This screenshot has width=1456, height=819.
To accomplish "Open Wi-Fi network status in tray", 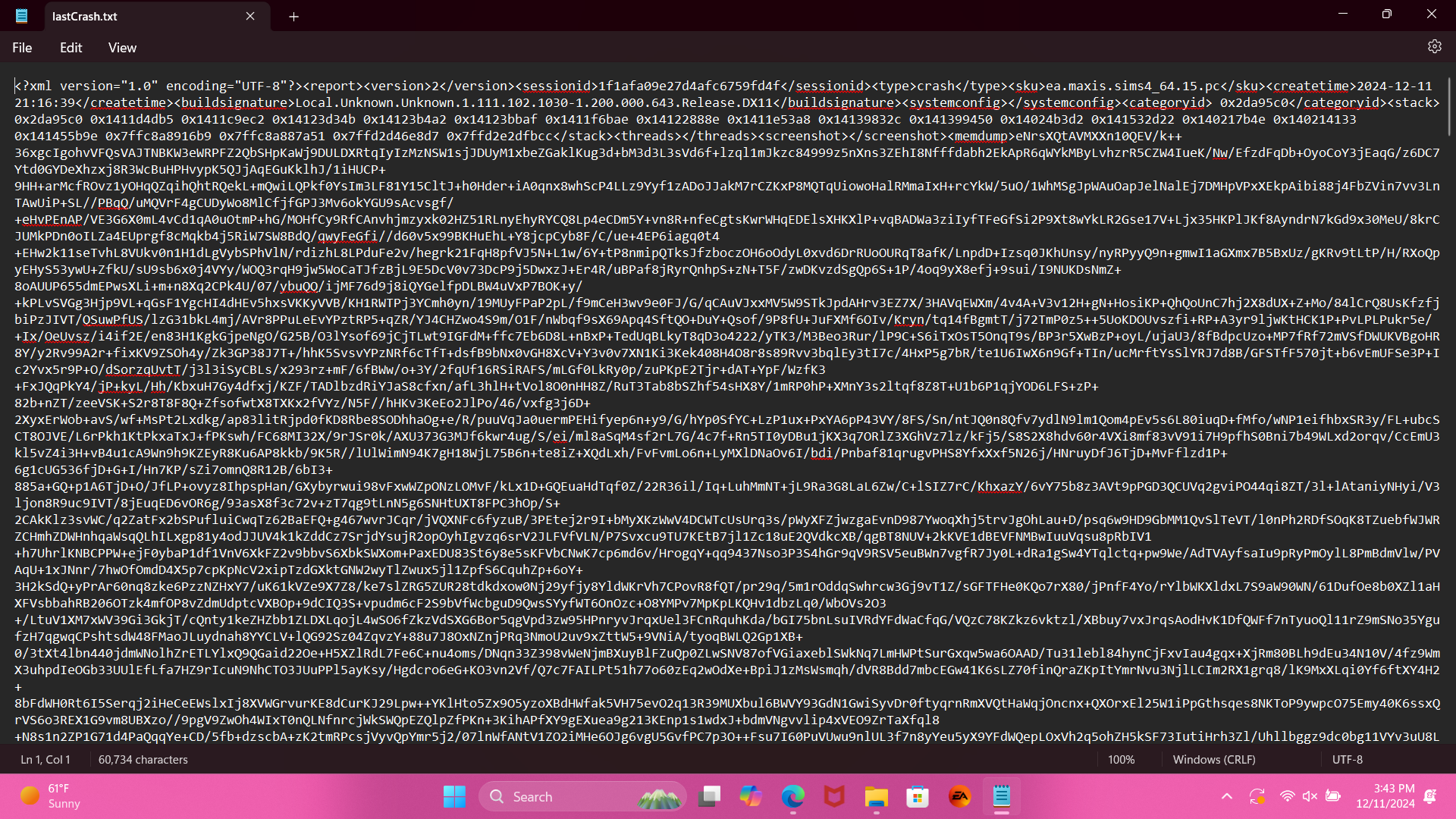I will pos(1287,796).
